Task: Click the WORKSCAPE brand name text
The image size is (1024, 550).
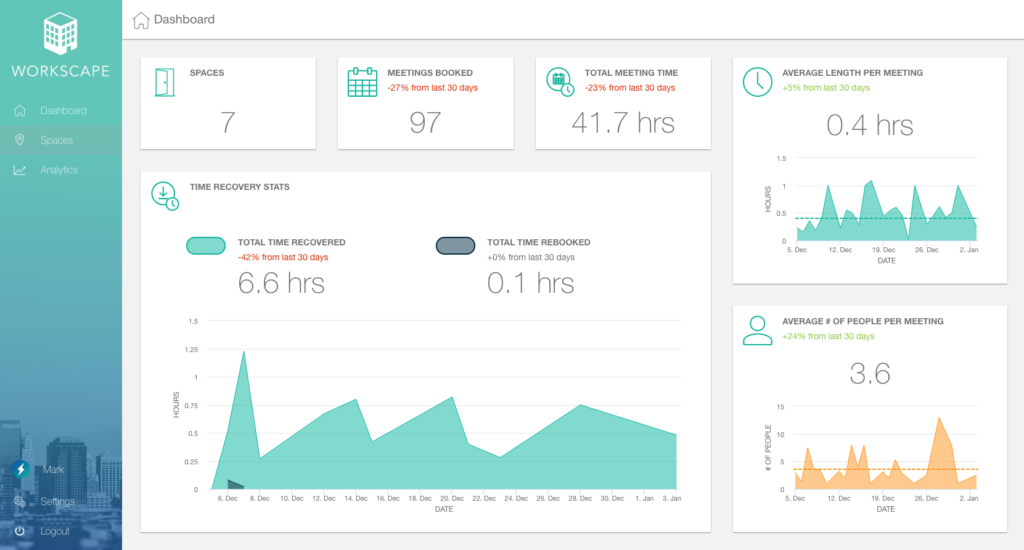Action: 61,71
